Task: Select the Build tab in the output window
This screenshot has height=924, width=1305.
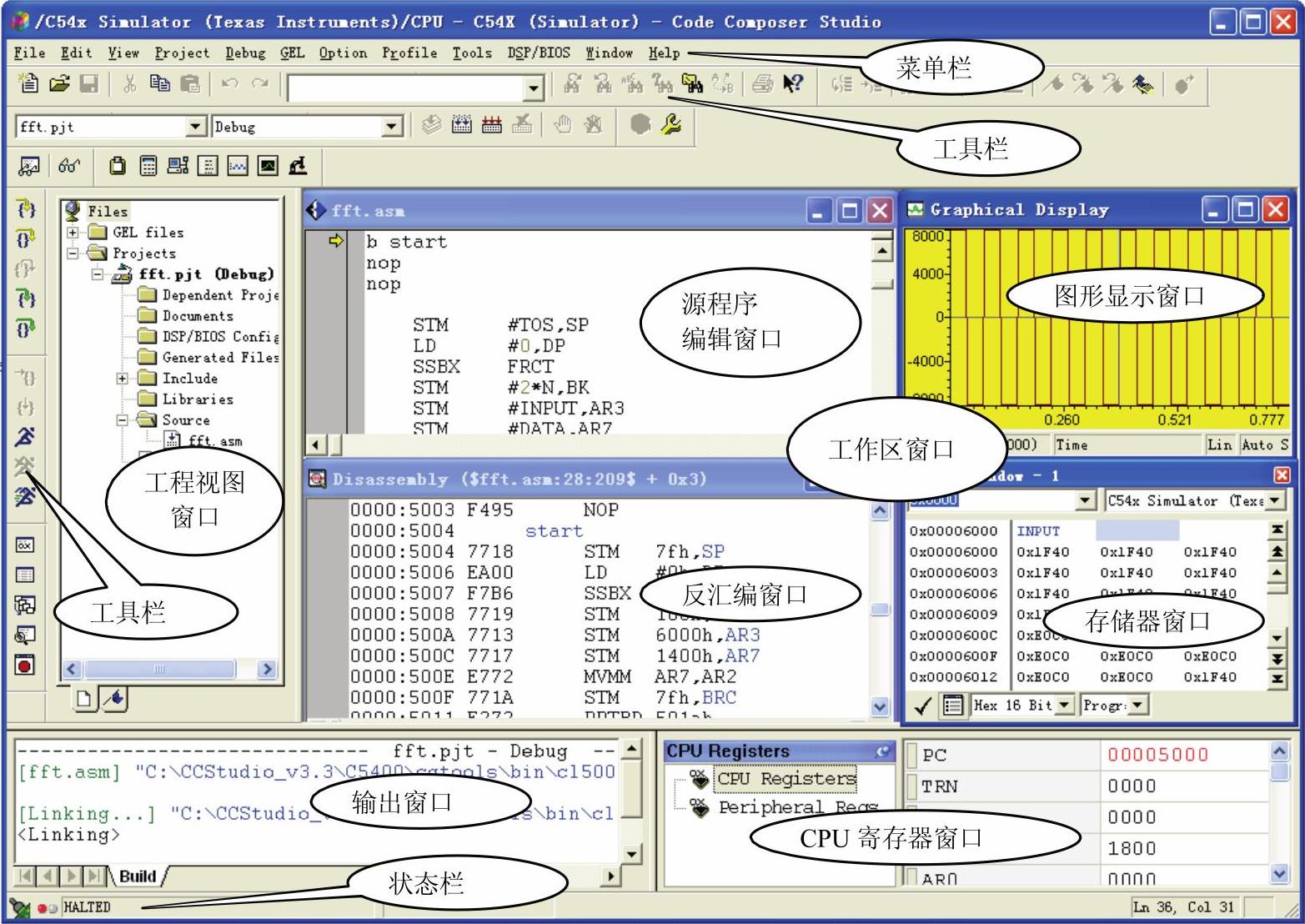Action: (x=138, y=876)
